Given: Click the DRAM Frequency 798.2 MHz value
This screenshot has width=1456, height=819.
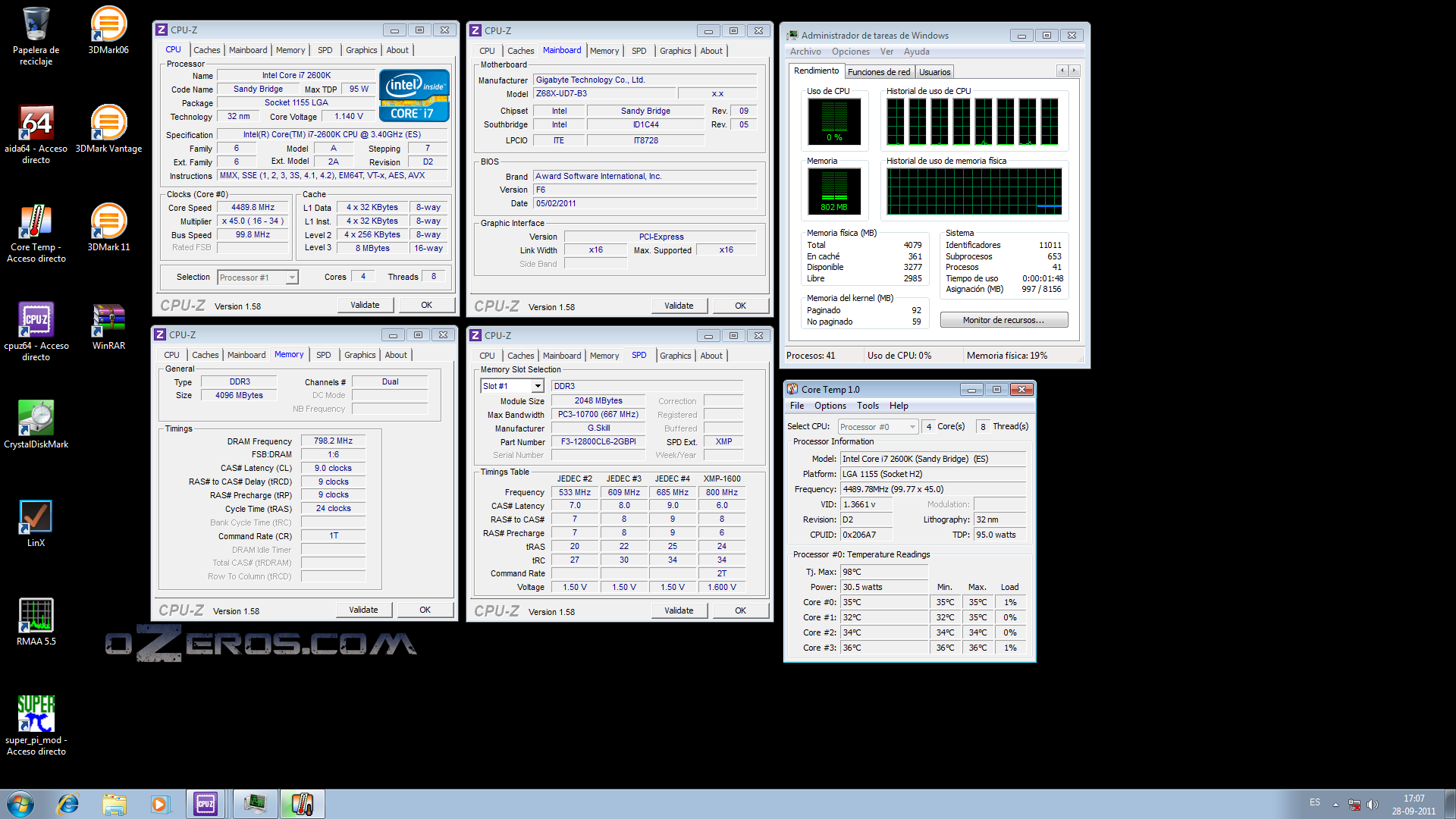Looking at the screenshot, I should [333, 441].
